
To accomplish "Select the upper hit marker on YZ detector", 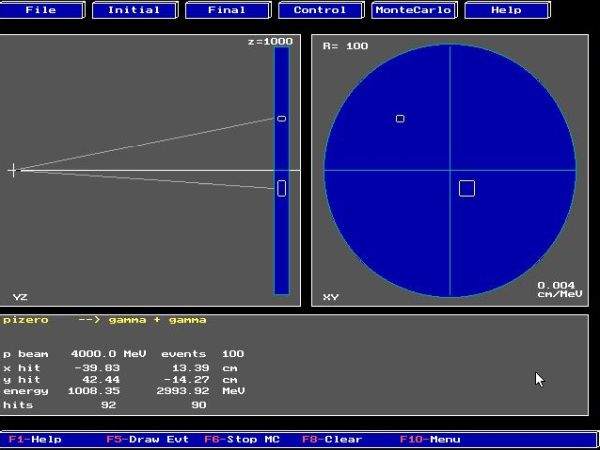I will [x=281, y=119].
